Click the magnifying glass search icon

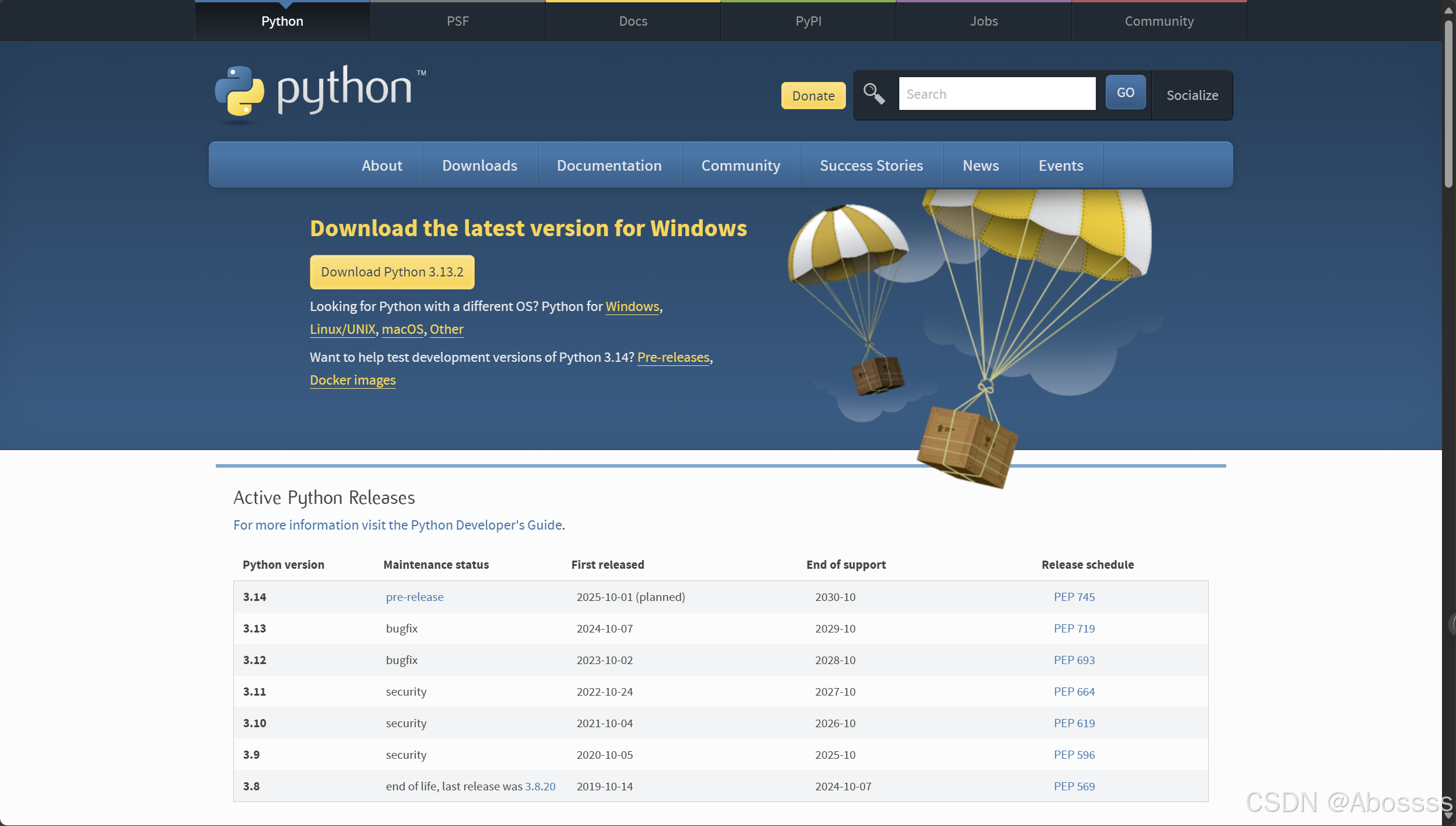pos(874,94)
